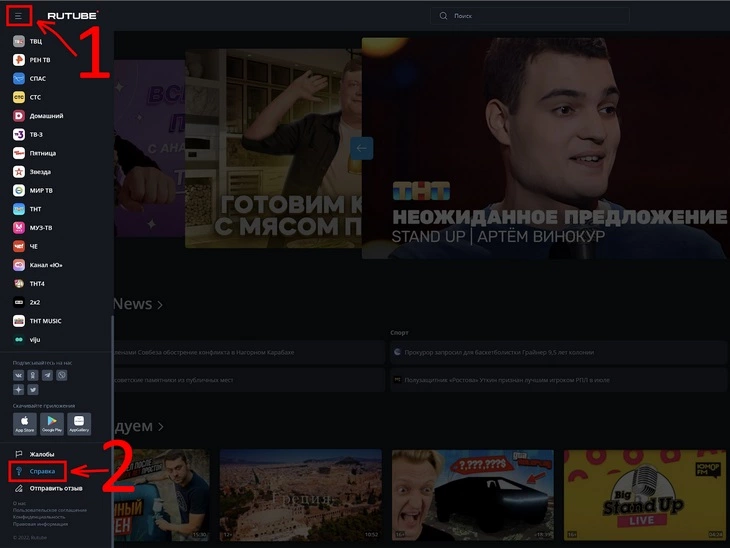The height and width of the screenshot is (548, 730).
Task: Open the Греция travel video thumbnail
Action: click(301, 495)
